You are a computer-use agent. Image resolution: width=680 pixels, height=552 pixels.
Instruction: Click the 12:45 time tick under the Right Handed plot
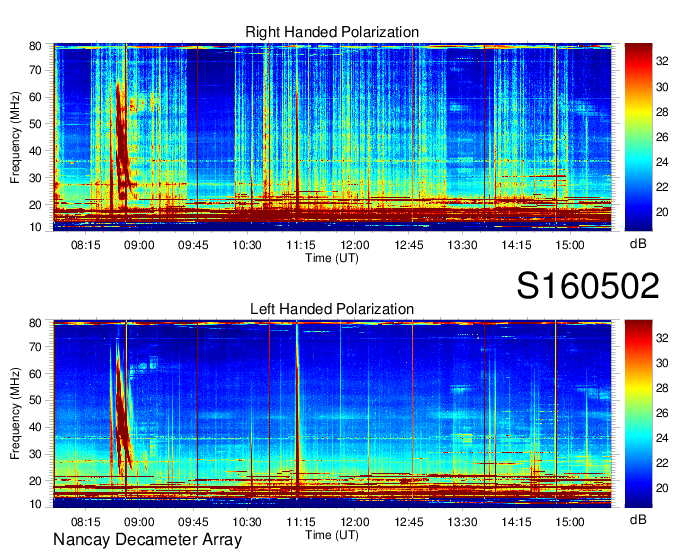409,245
